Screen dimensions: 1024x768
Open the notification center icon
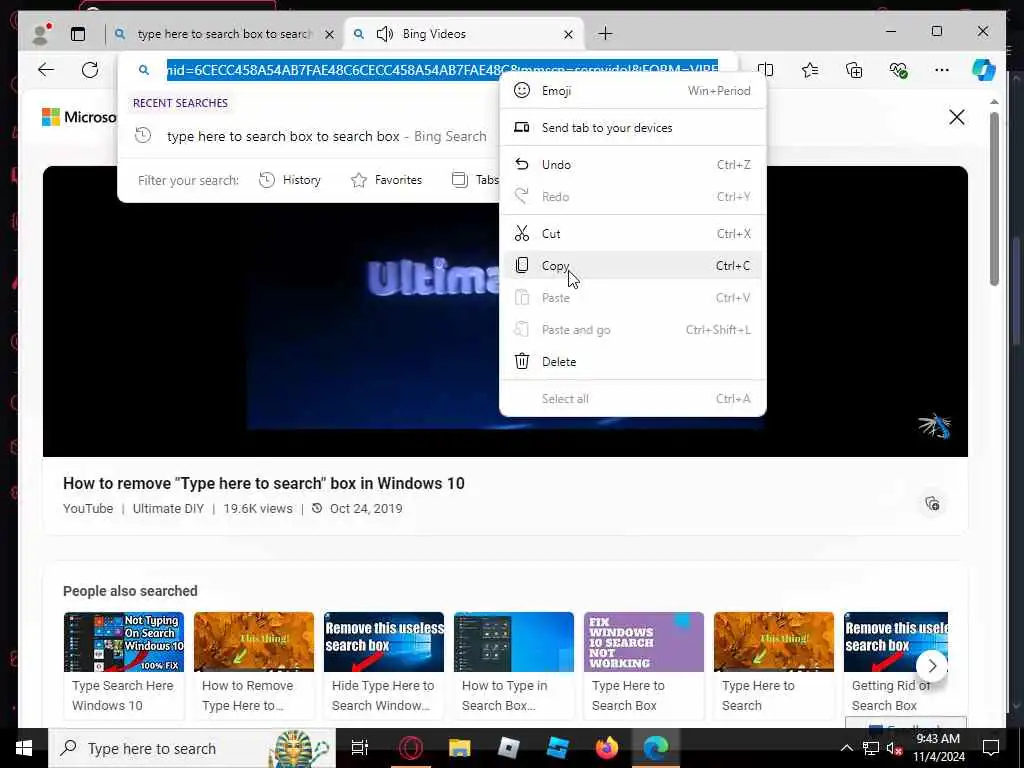(x=991, y=748)
